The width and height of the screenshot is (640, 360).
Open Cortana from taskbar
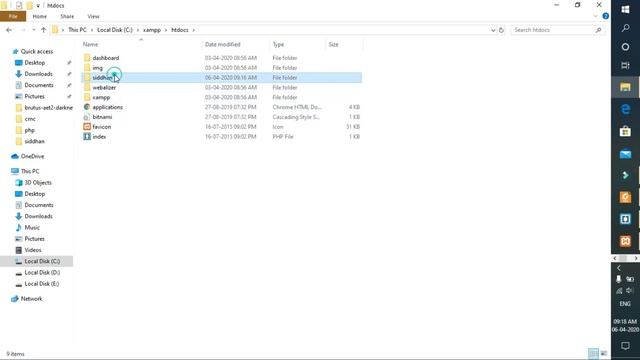tap(625, 47)
